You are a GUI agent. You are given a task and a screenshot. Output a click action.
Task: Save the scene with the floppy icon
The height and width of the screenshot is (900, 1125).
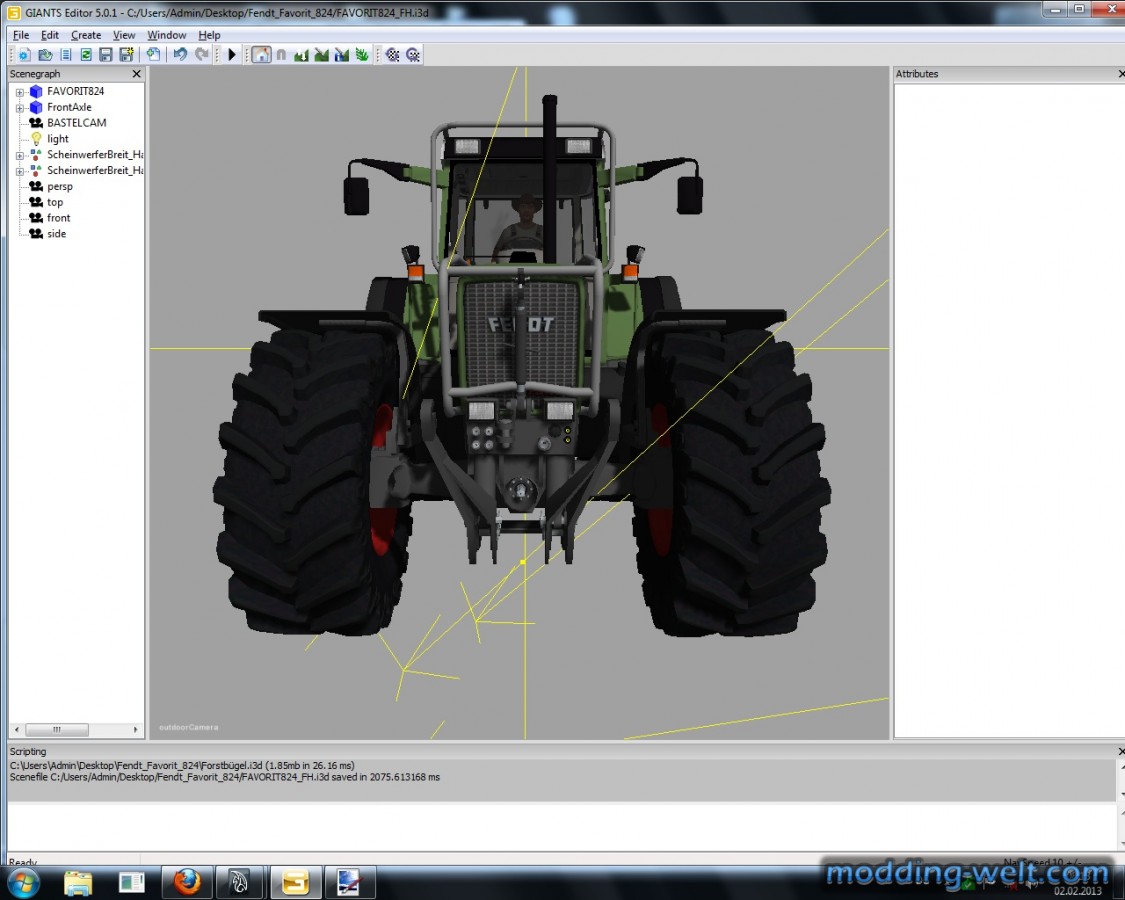tap(105, 55)
